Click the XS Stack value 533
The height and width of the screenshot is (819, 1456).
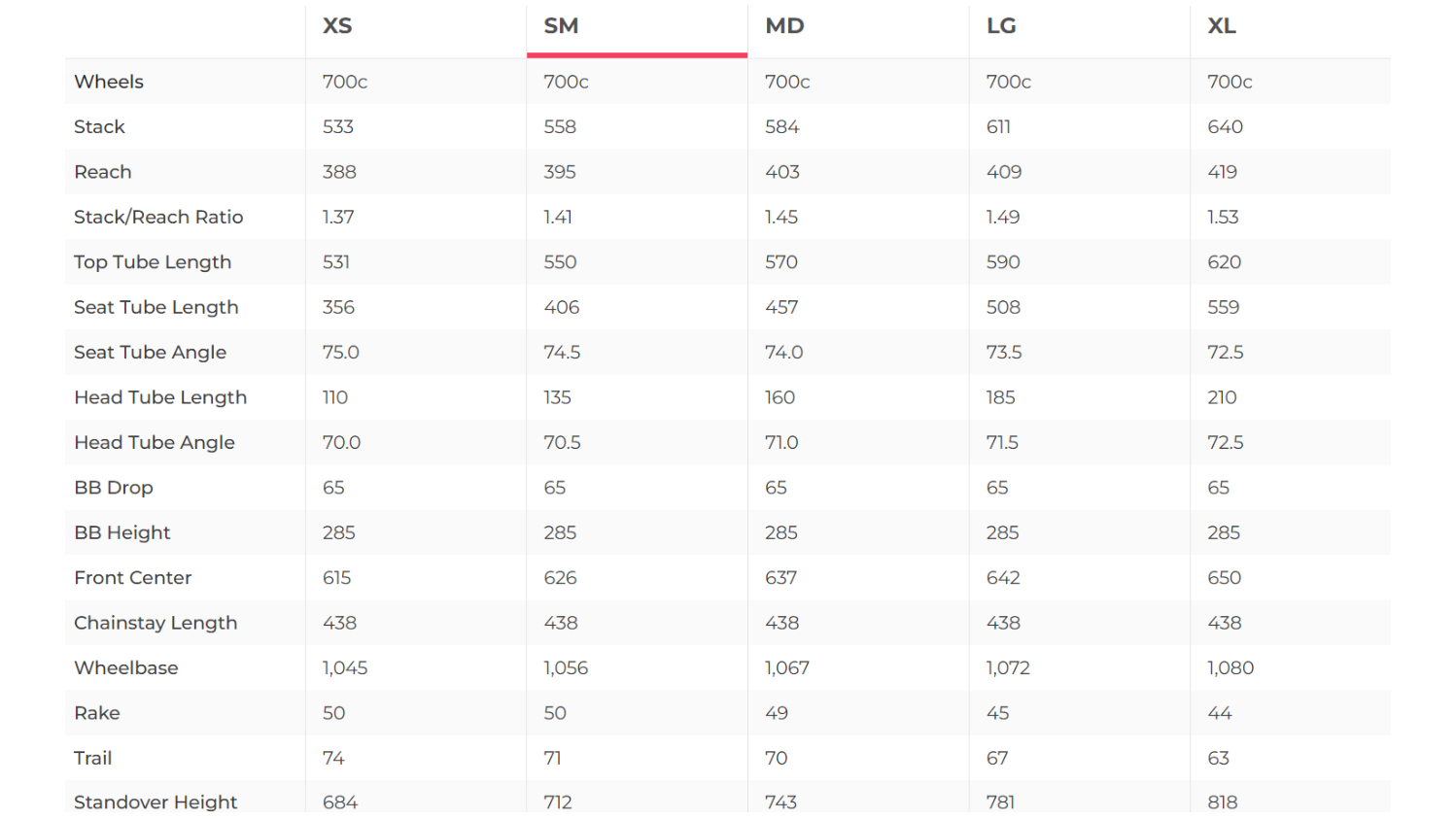click(338, 127)
